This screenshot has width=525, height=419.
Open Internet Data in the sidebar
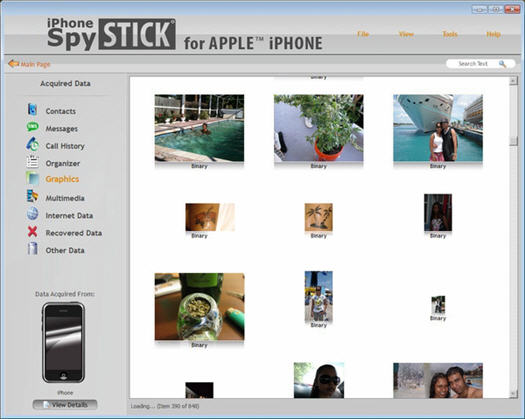[x=69, y=216]
